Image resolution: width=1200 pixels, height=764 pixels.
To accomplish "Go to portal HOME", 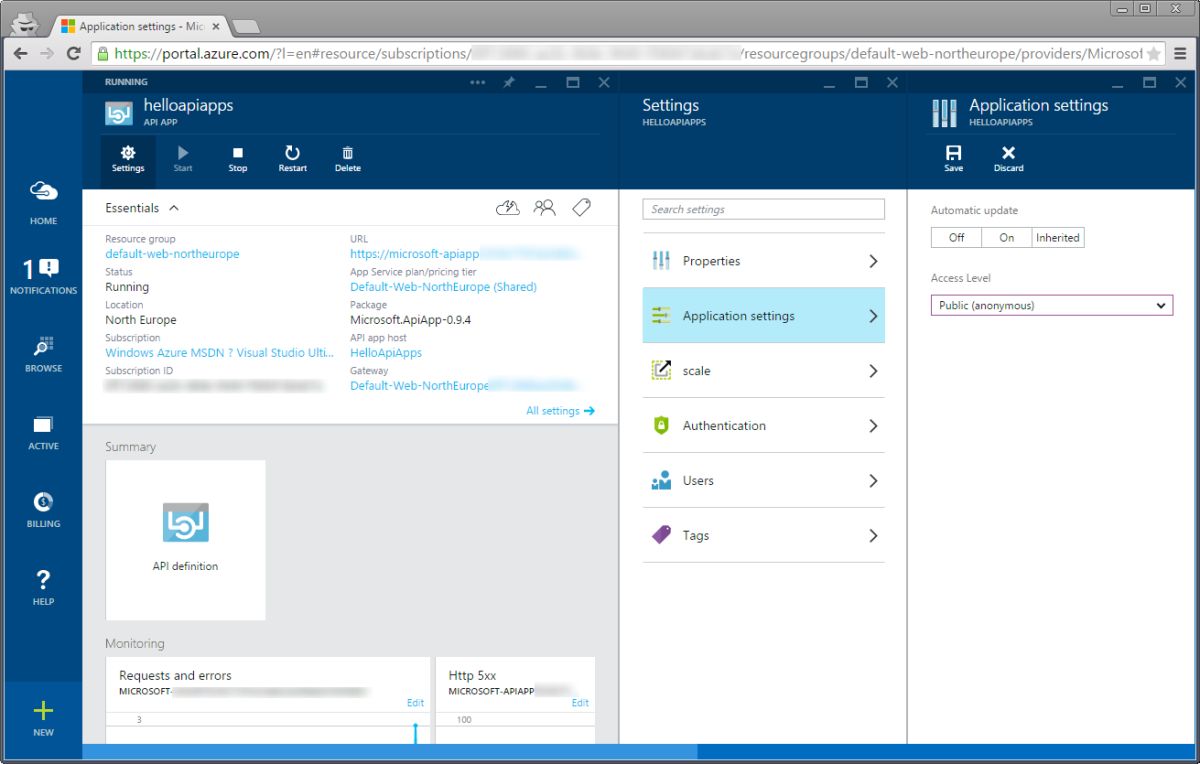I will (43, 203).
